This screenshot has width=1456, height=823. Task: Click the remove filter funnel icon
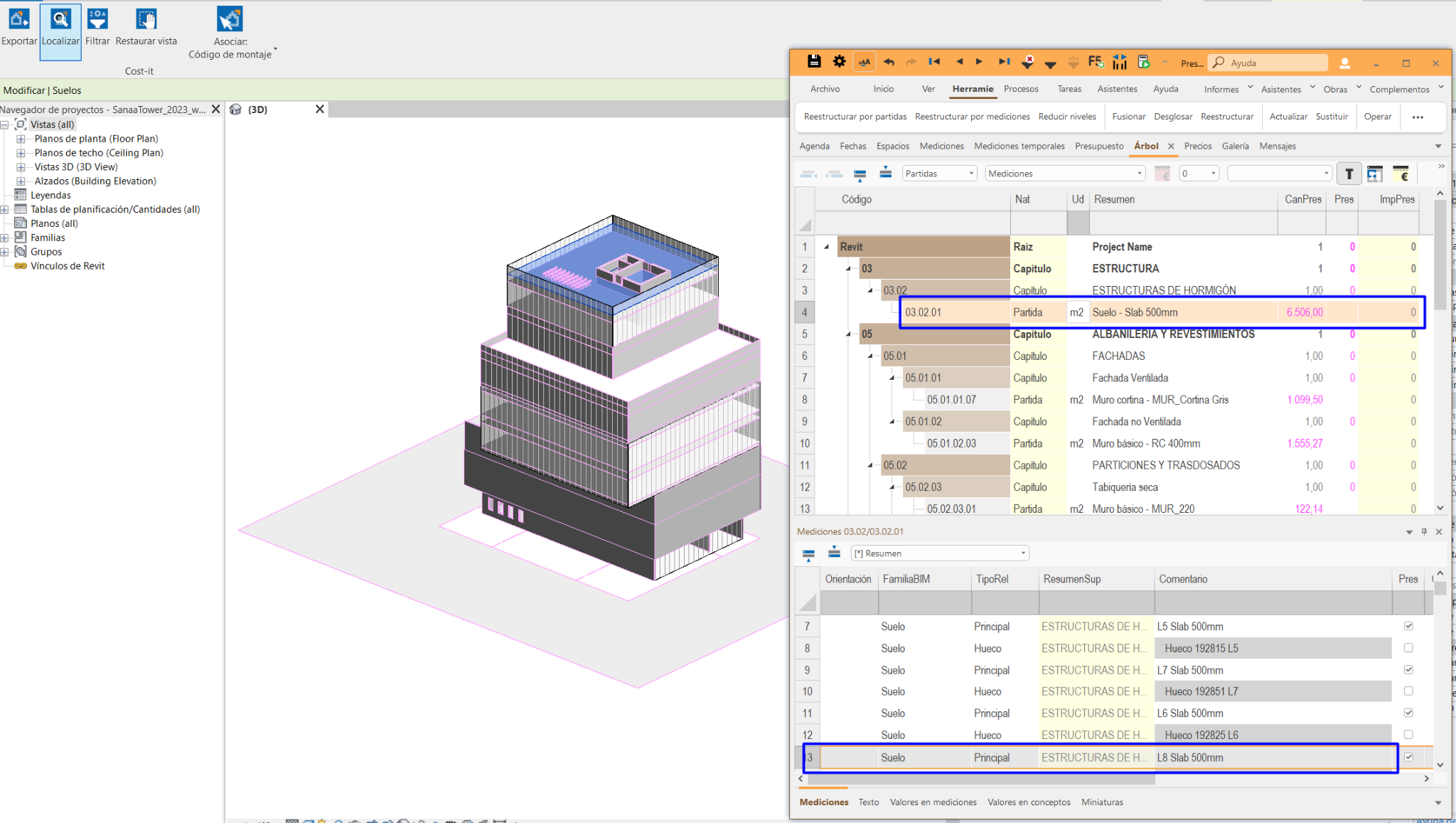click(1027, 62)
